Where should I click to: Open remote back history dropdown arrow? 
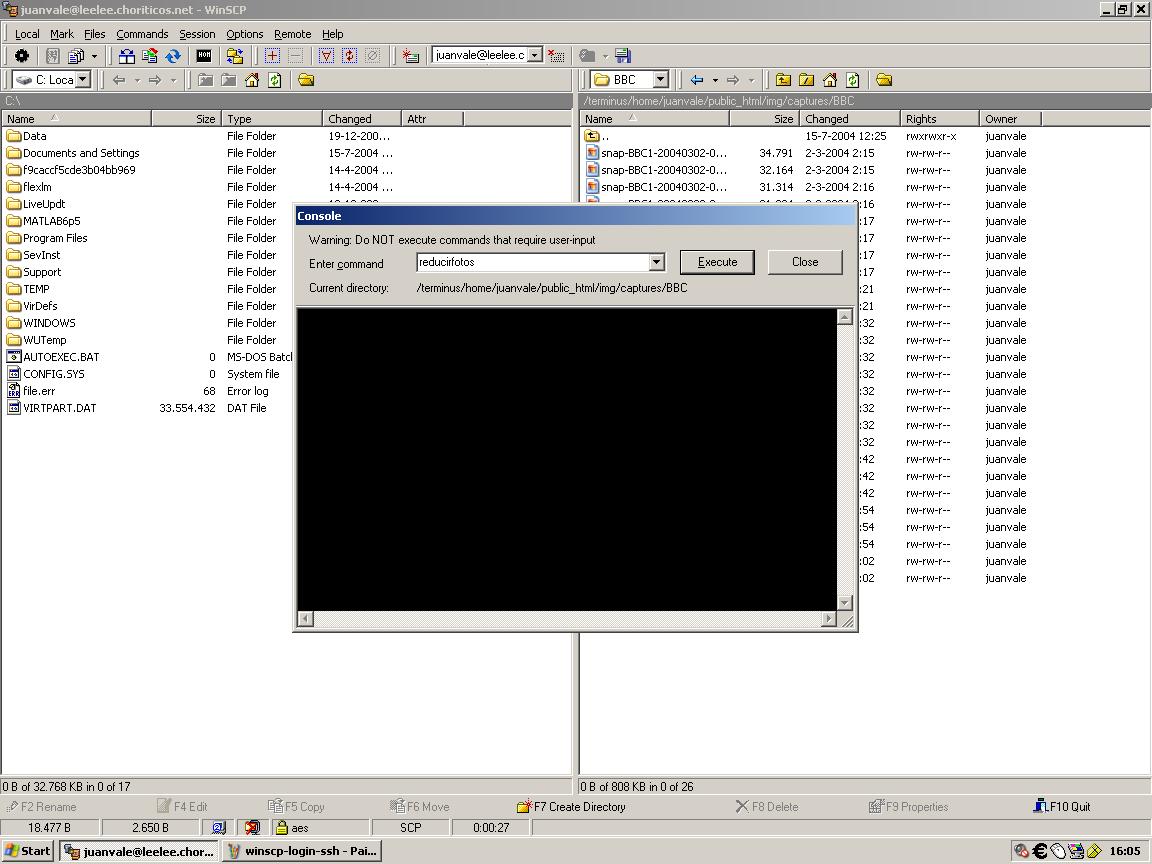tap(715, 80)
